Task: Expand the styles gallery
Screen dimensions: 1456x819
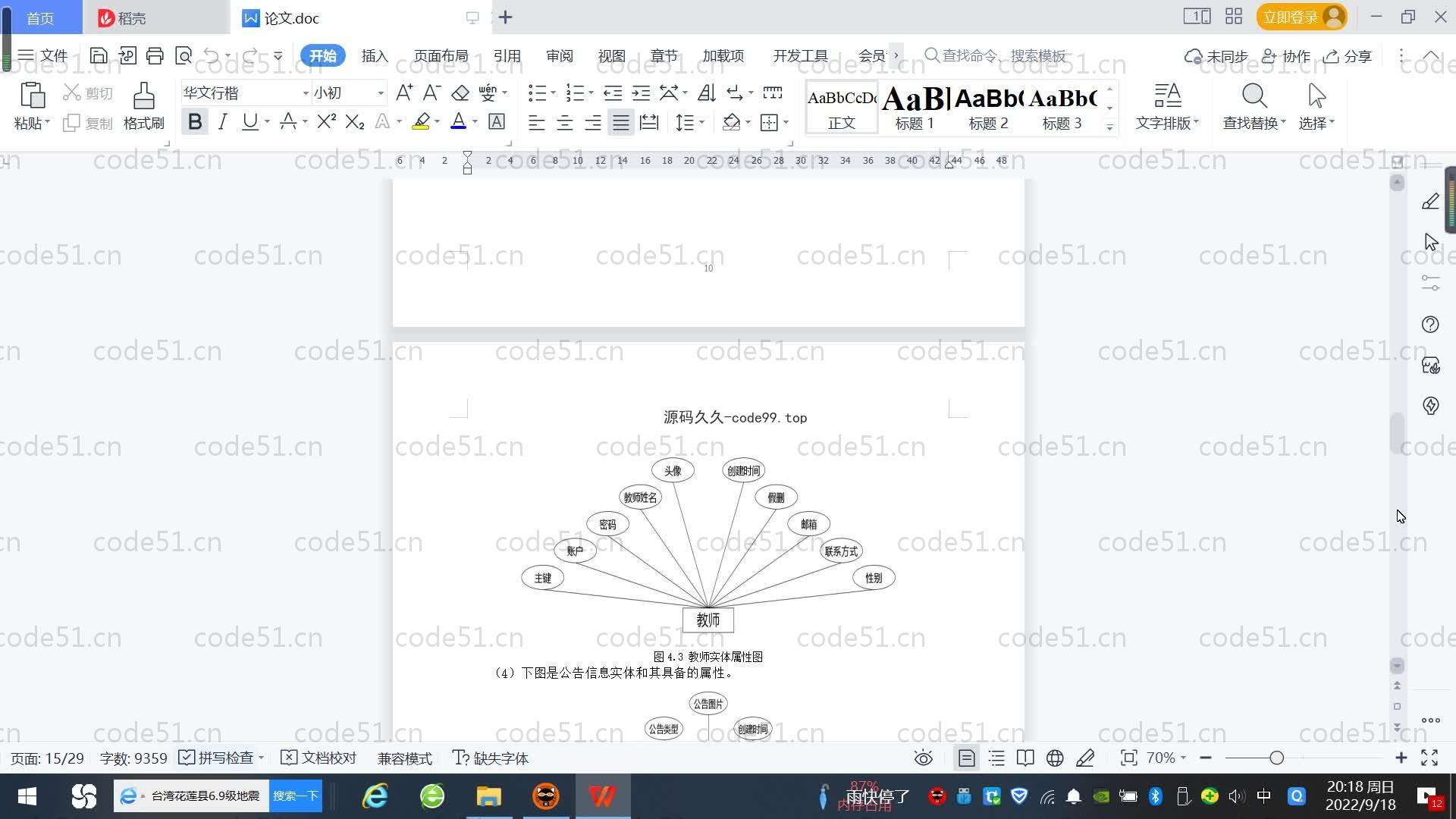Action: click(1109, 127)
